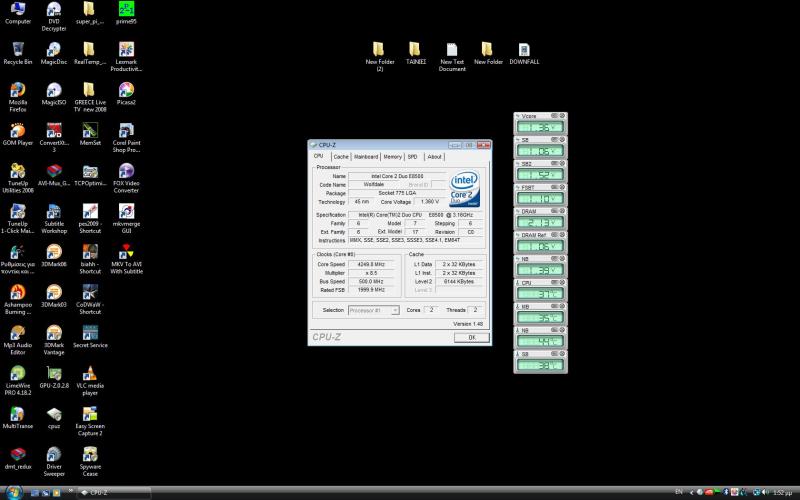800x500 pixels.
Task: Select the Subtitle Workshop icon
Action: tap(54, 218)
